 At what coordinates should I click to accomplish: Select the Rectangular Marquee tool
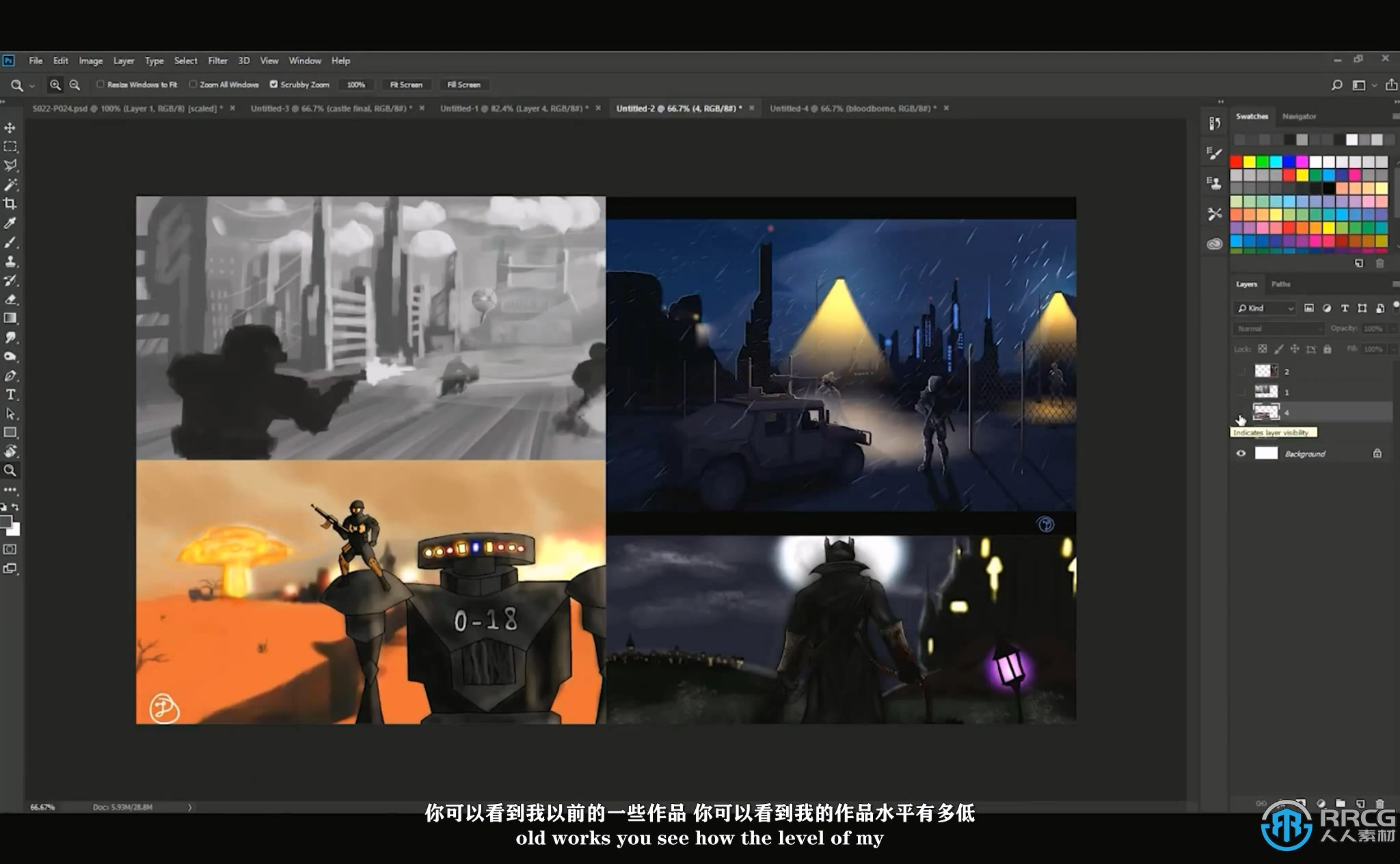coord(10,146)
